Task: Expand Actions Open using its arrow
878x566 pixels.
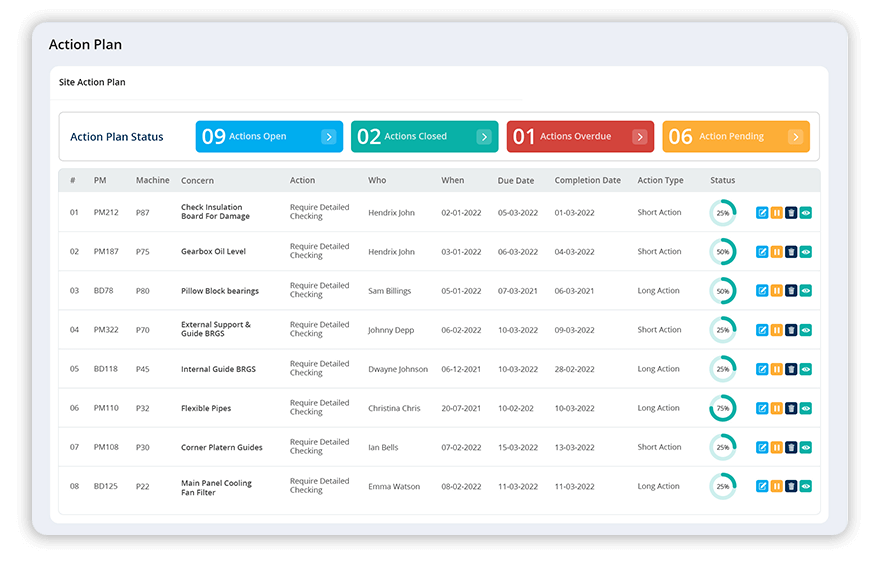Action: coord(328,137)
